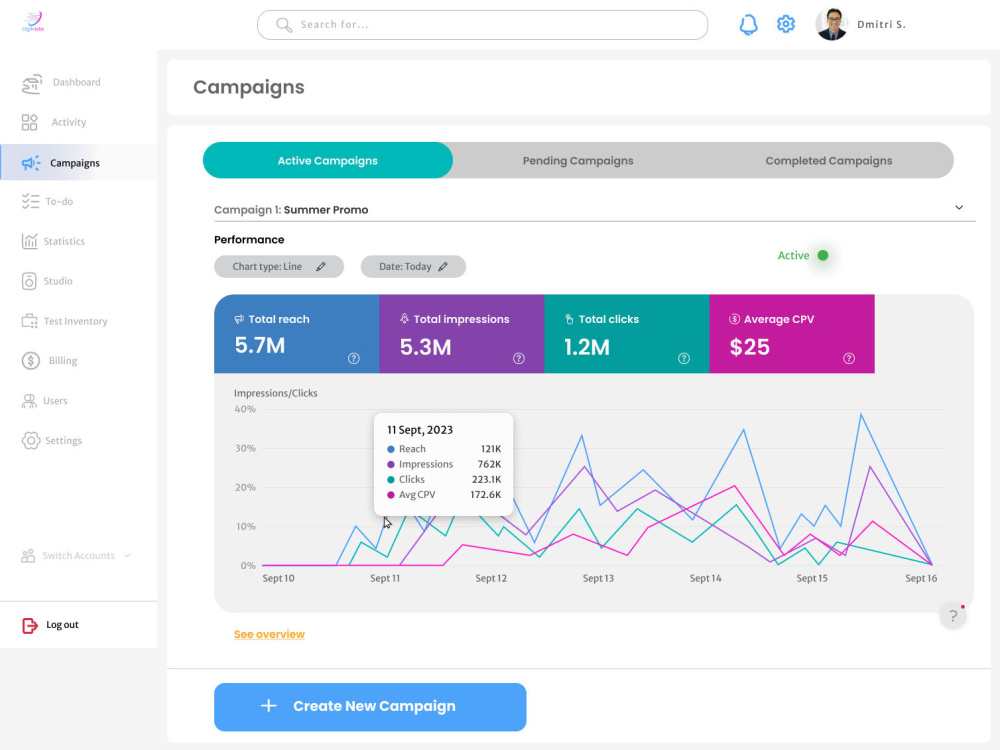Image resolution: width=1000 pixels, height=750 pixels.
Task: Expand the Campaign 1 Summer Promo chevron
Action: pos(959,208)
